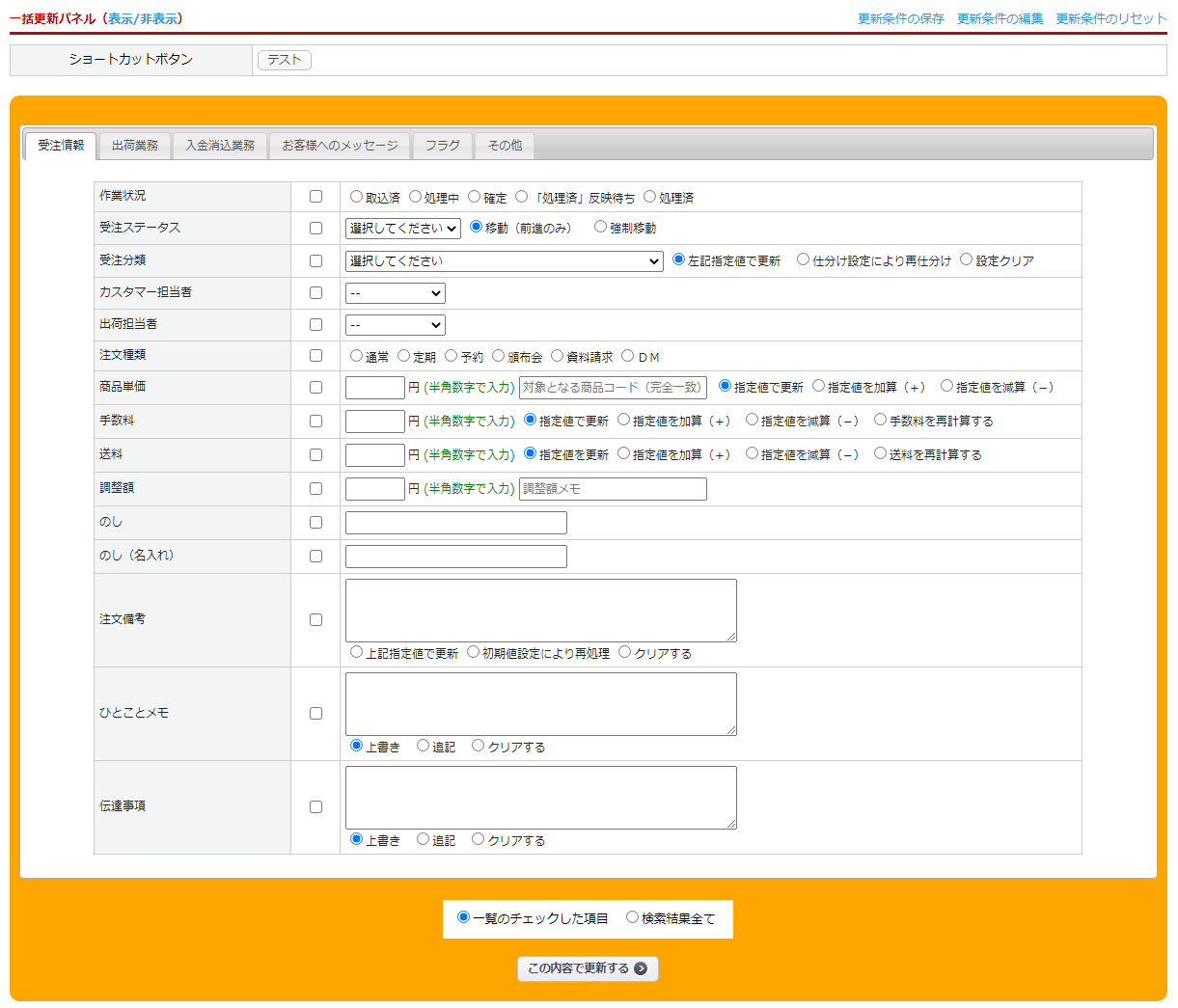Choose 送料を再計算する radio option
The height and width of the screenshot is (1008, 1178).
click(881, 453)
